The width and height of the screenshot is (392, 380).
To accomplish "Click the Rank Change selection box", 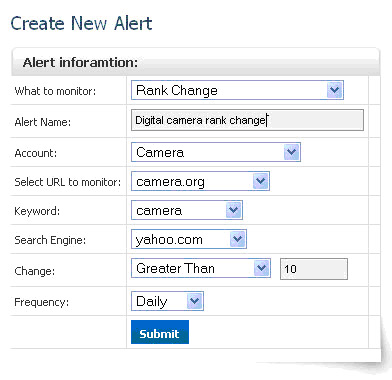I will tap(237, 90).
